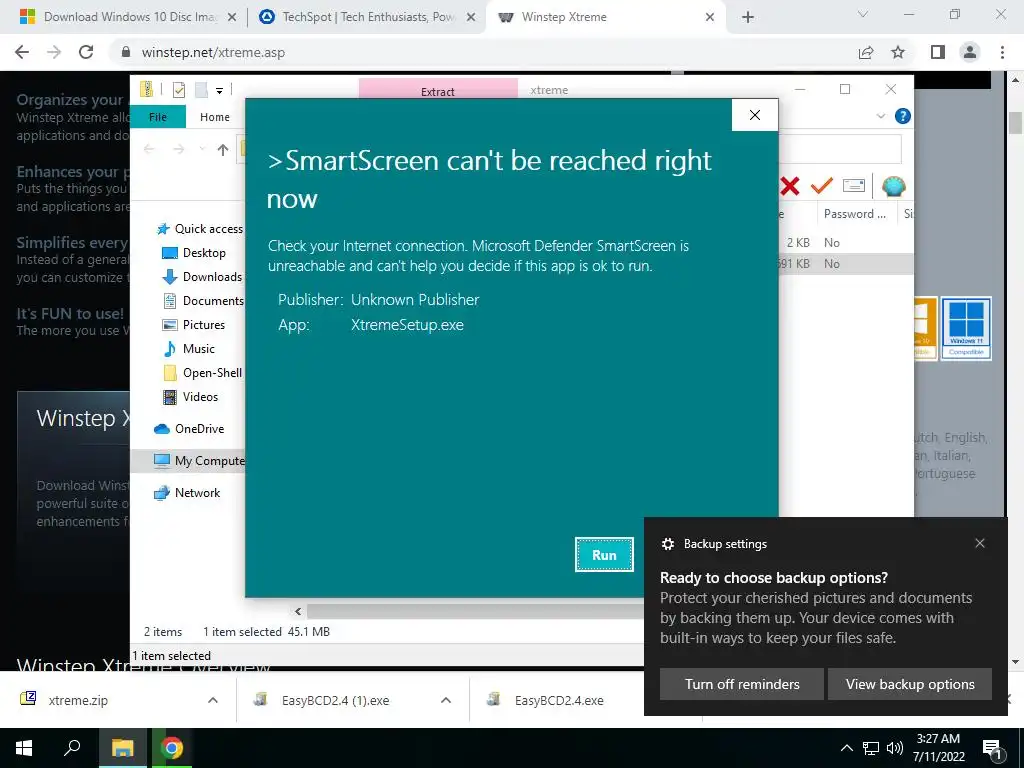The image size is (1024, 768).
Task: Toggle Chrome side panel icon
Action: pos(938,52)
